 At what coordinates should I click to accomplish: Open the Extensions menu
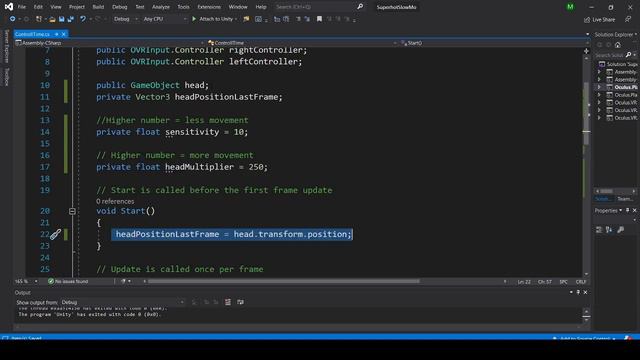pyautogui.click(x=209, y=7)
